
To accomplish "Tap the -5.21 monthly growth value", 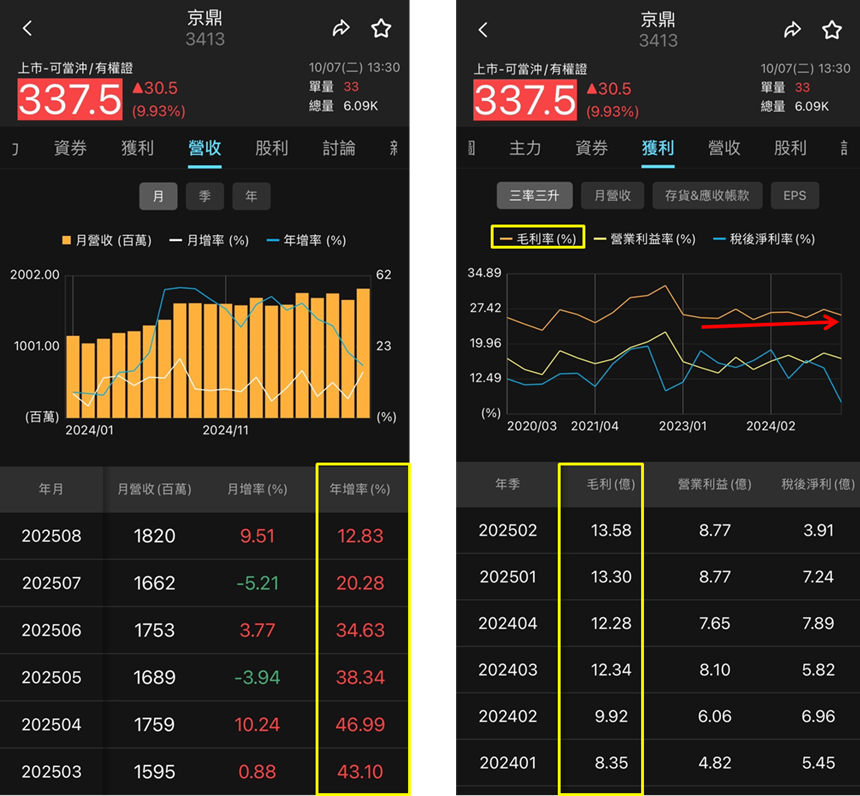I will (x=257, y=583).
